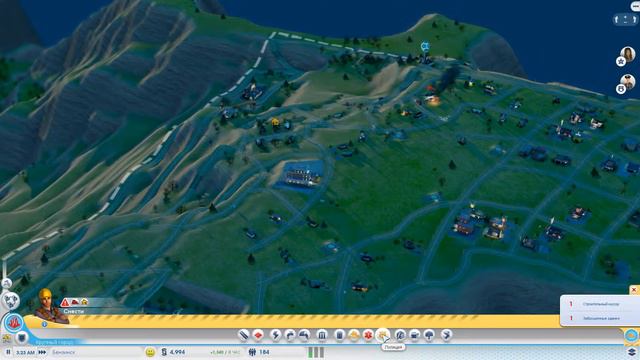The height and width of the screenshot is (360, 640).
Task: Pause the game simulation
Action: 8,352
